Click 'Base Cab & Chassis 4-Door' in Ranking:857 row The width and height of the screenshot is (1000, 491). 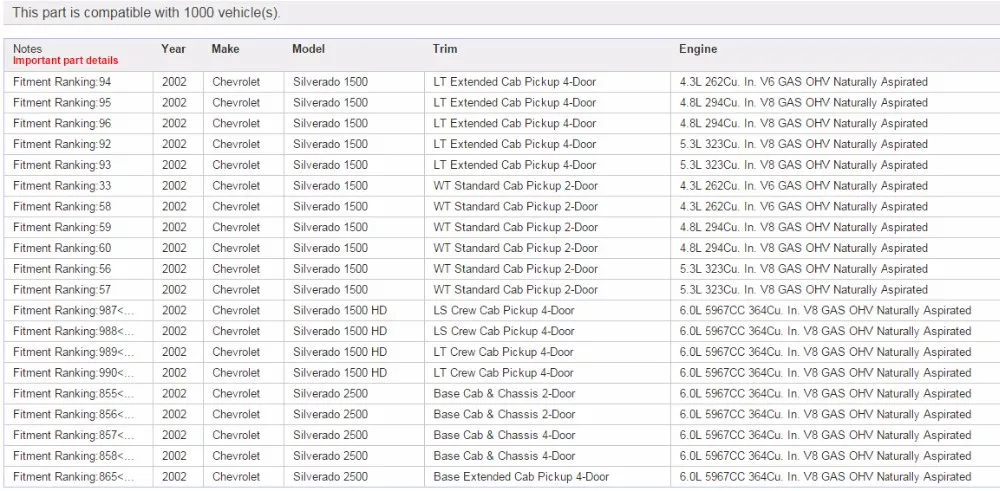pos(504,436)
